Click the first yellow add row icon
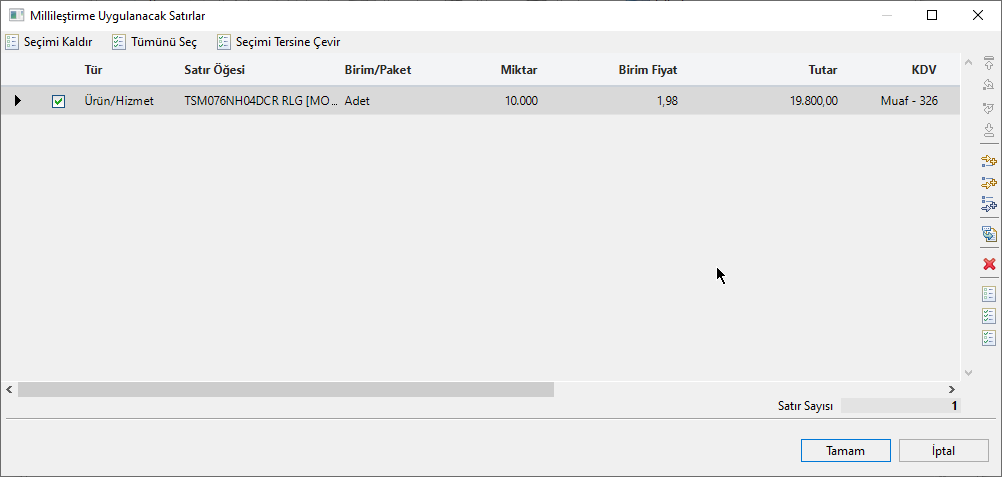The height and width of the screenshot is (477, 1002). (989, 160)
